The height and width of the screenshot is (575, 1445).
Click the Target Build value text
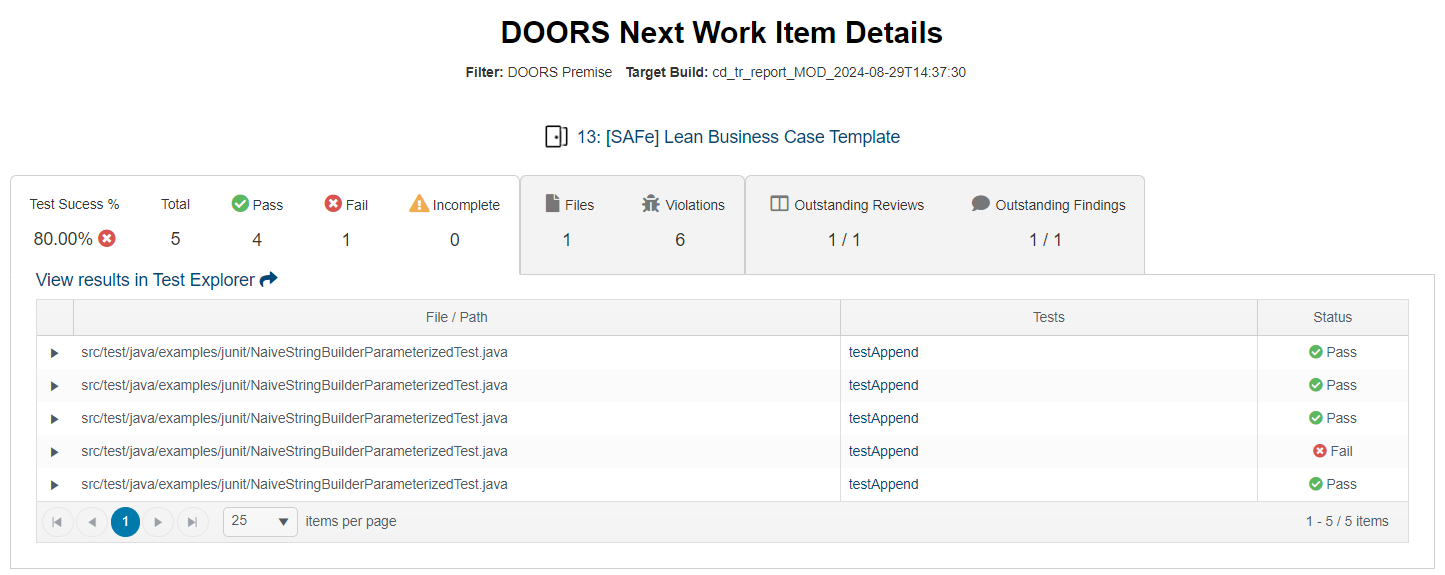[838, 72]
